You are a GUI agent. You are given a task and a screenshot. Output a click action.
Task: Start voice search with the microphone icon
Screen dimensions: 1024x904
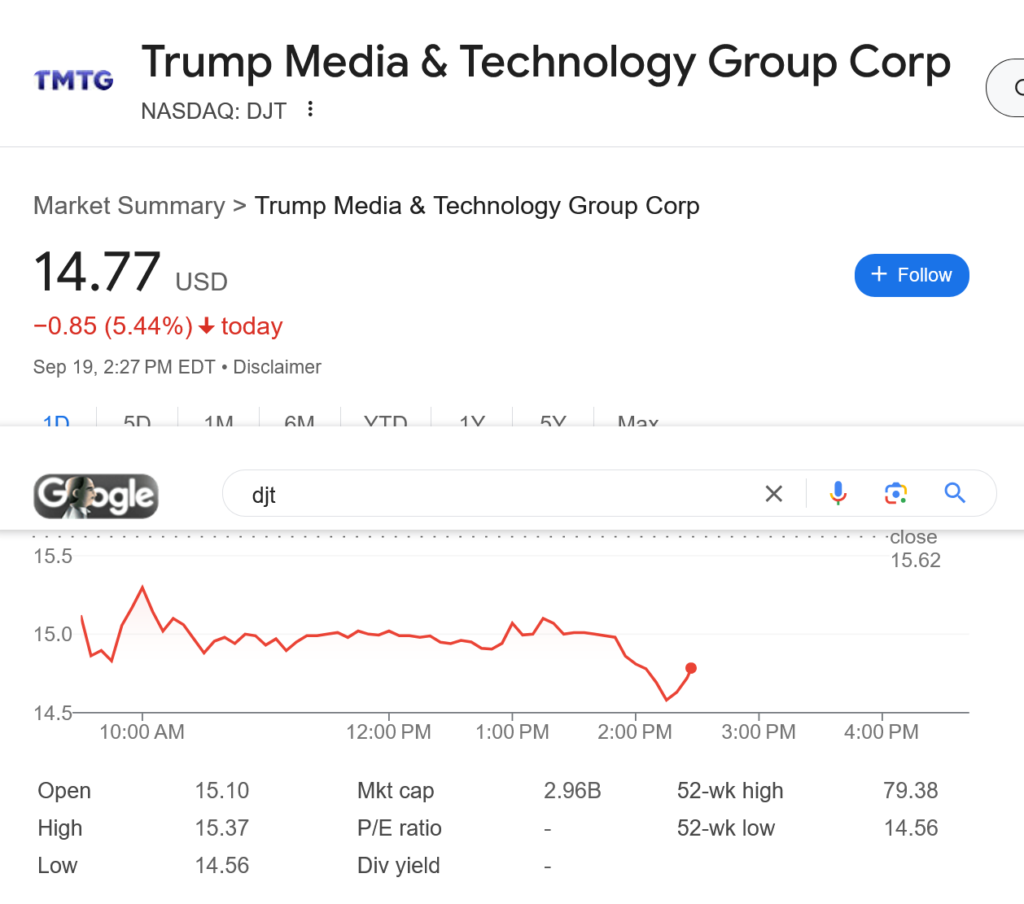[x=838, y=493]
